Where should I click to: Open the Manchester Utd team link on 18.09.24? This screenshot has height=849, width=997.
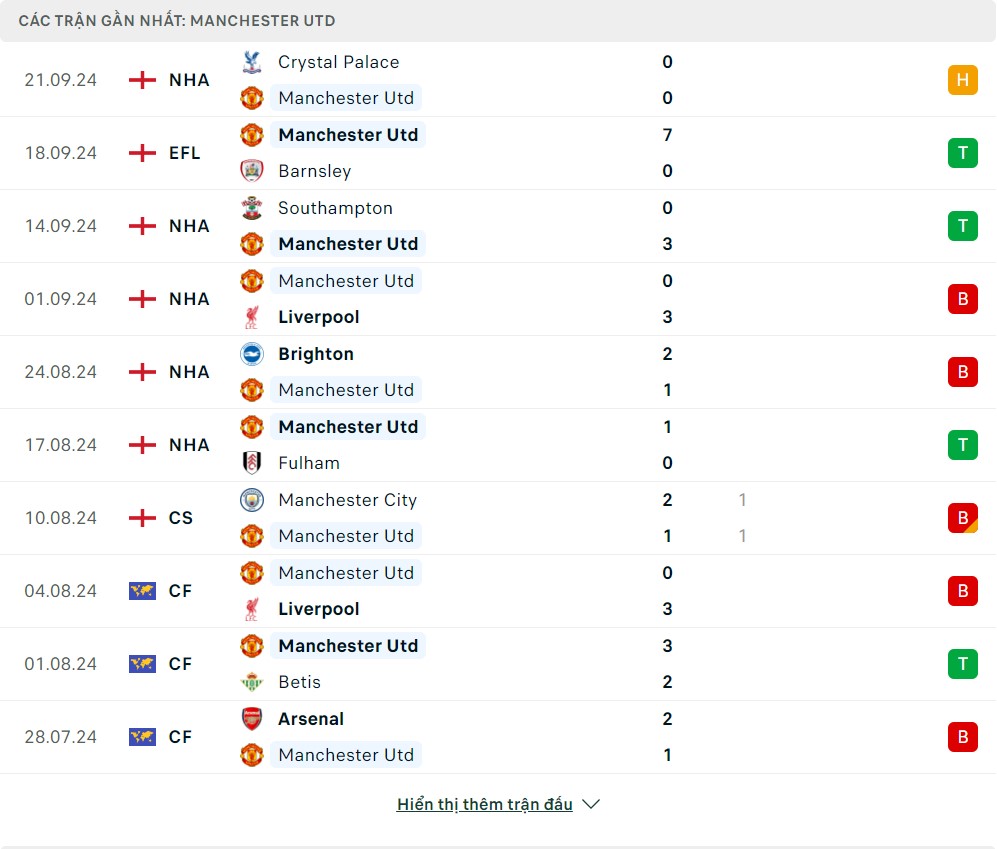click(x=348, y=135)
